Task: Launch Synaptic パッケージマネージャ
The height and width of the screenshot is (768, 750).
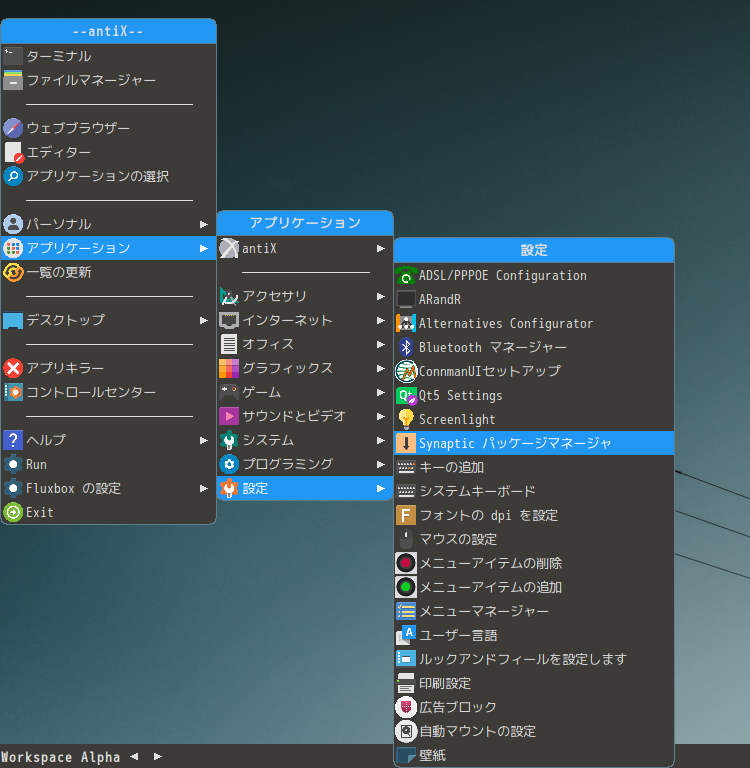Action: click(x=534, y=443)
